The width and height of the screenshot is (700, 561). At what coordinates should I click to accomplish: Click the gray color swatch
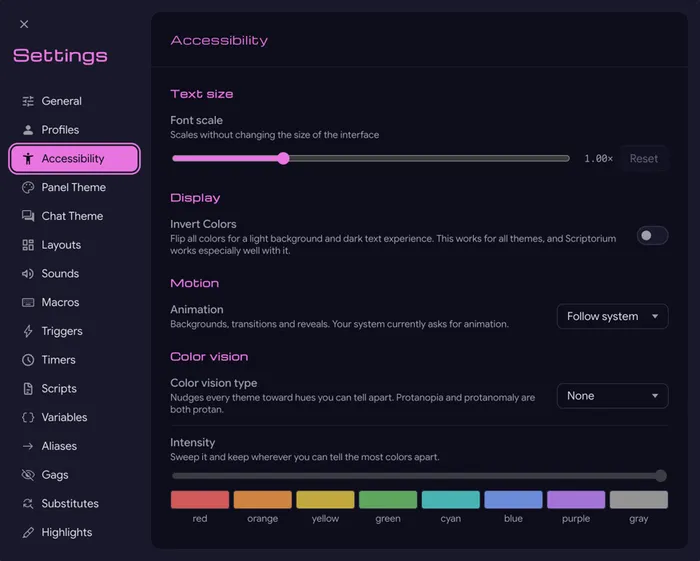pyautogui.click(x=639, y=500)
